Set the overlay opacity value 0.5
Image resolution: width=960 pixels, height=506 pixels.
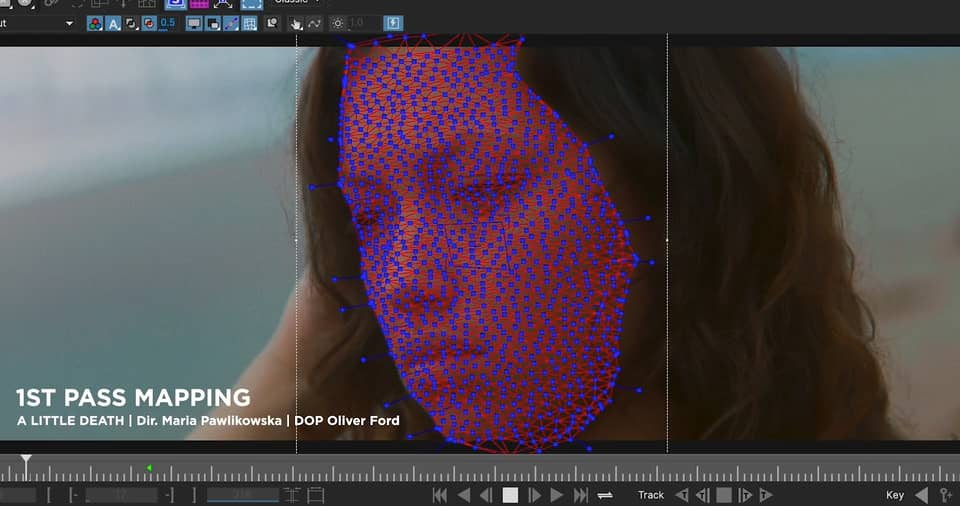(x=168, y=23)
